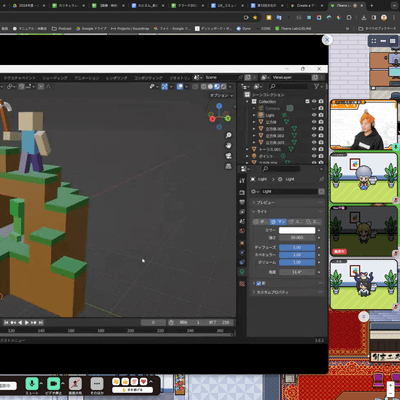400x400 pixels.
Task: Select the サン light type
Action: 278,222
